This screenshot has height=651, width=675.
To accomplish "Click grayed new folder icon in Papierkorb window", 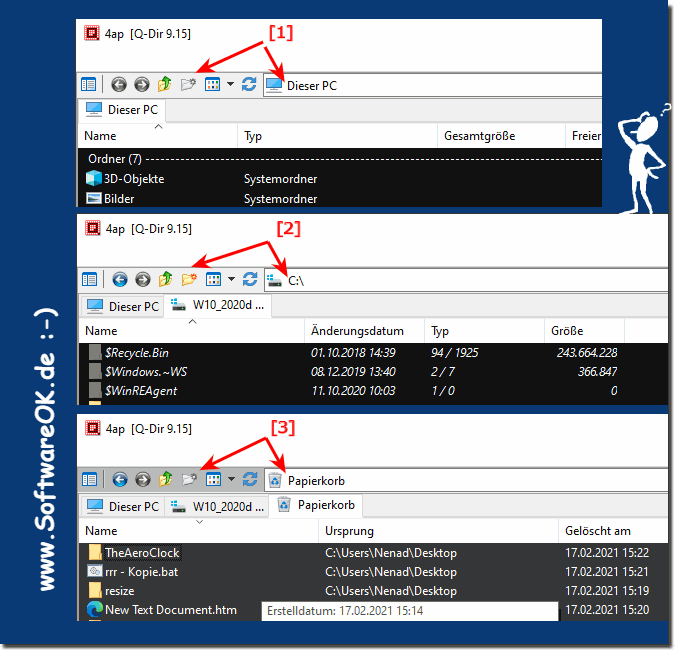I will coord(189,480).
